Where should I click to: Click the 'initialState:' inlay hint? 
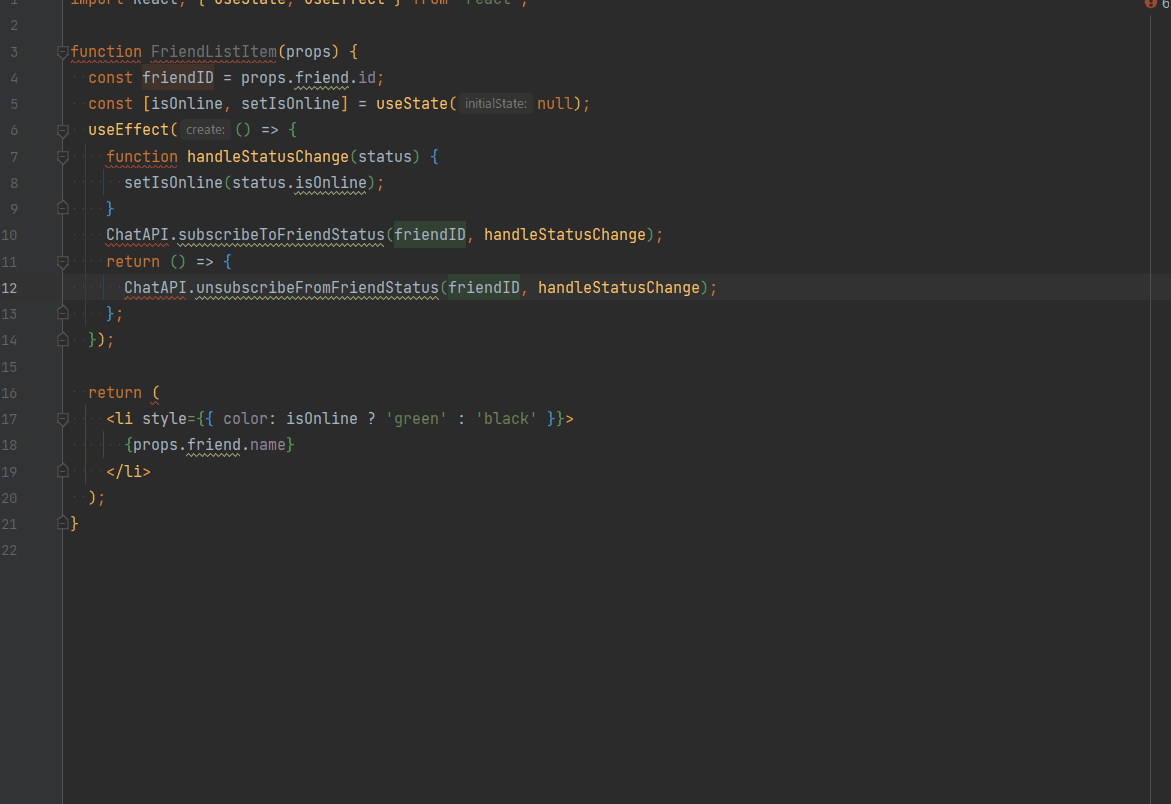click(496, 104)
